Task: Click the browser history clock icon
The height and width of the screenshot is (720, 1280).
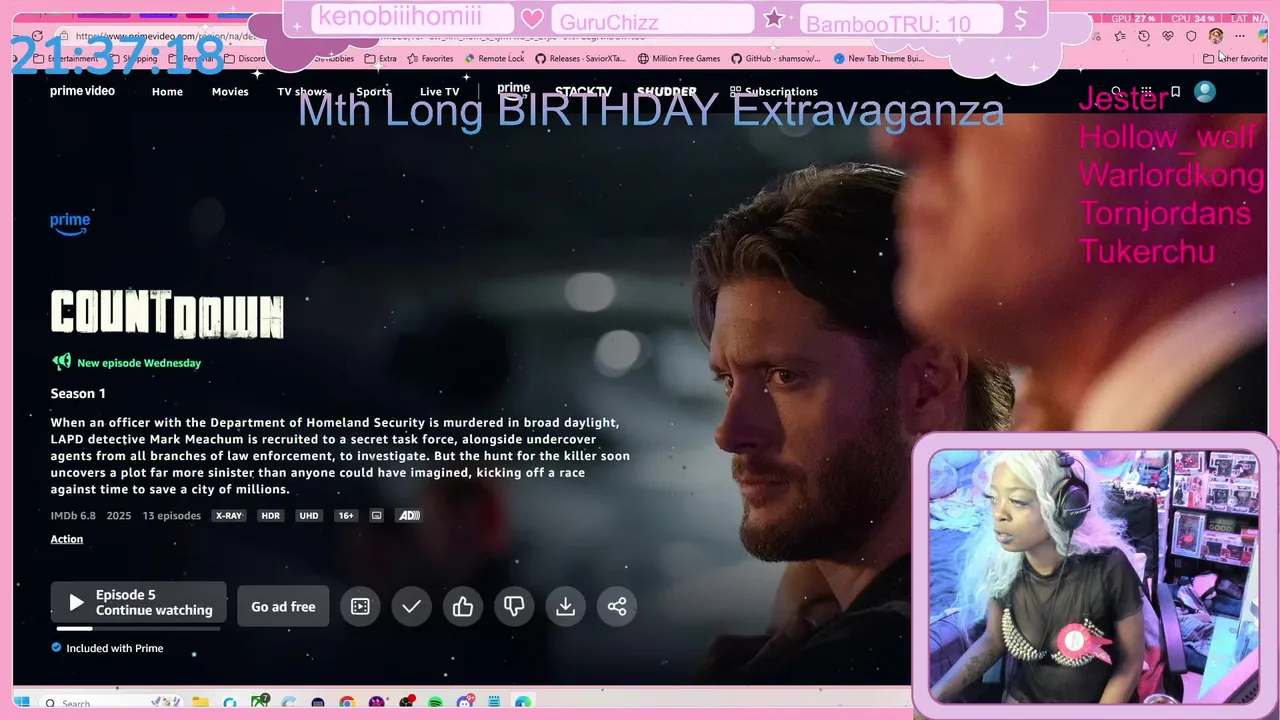Action: pos(1144,36)
